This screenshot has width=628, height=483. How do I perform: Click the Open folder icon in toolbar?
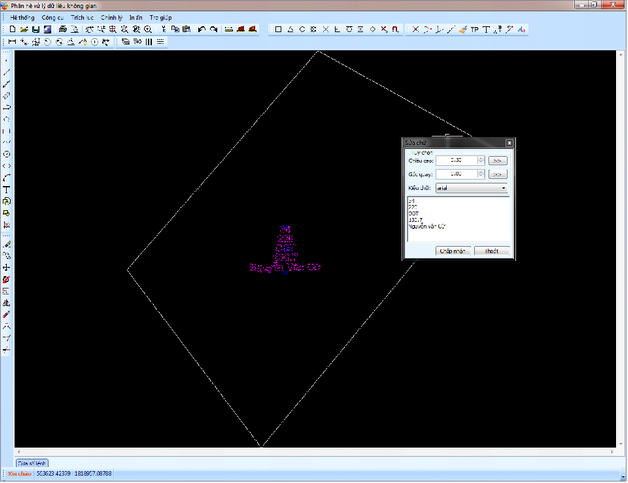pyautogui.click(x=24, y=29)
